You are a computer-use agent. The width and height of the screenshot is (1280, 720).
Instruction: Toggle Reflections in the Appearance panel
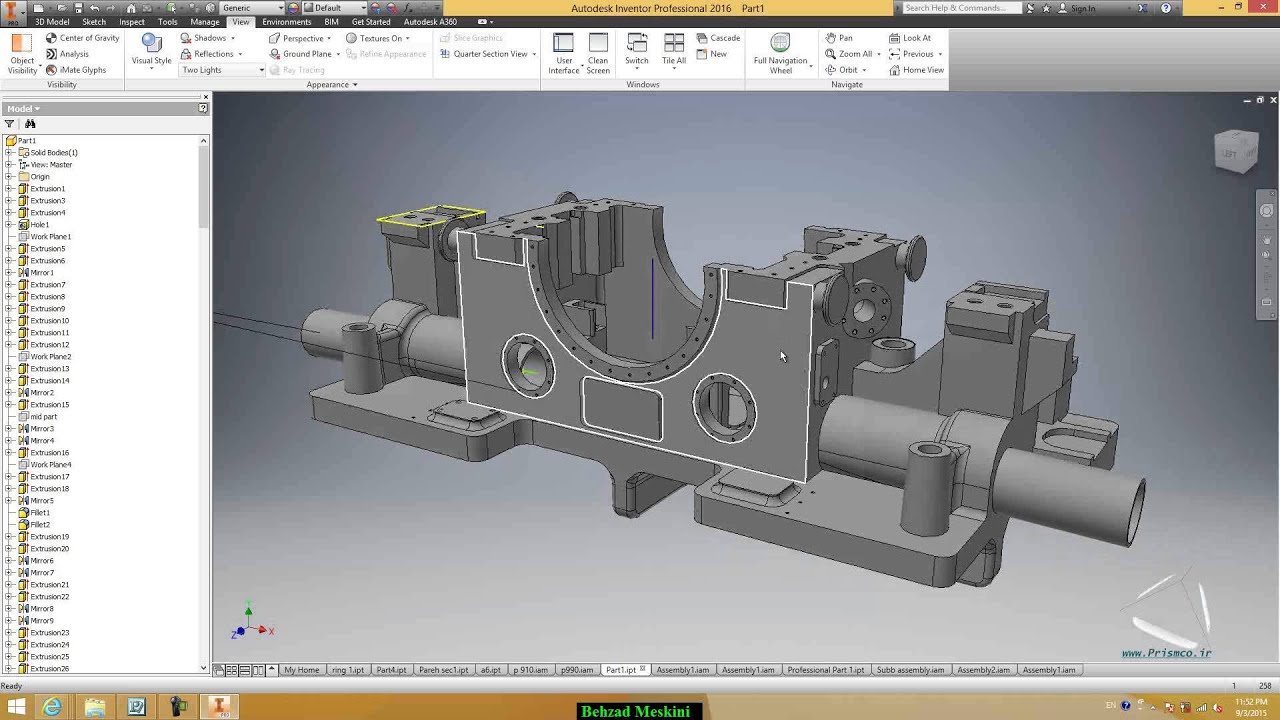pos(209,54)
